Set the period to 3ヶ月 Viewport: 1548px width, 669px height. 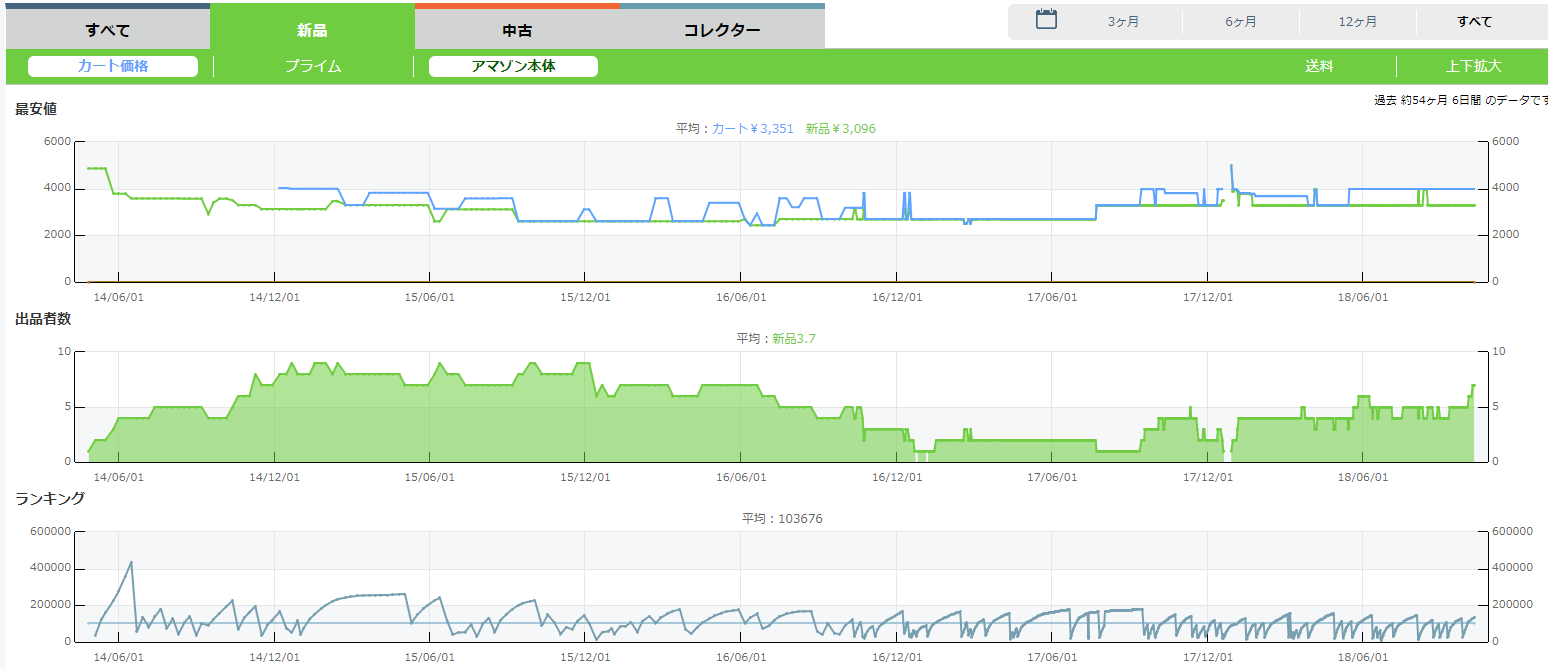coord(1123,22)
